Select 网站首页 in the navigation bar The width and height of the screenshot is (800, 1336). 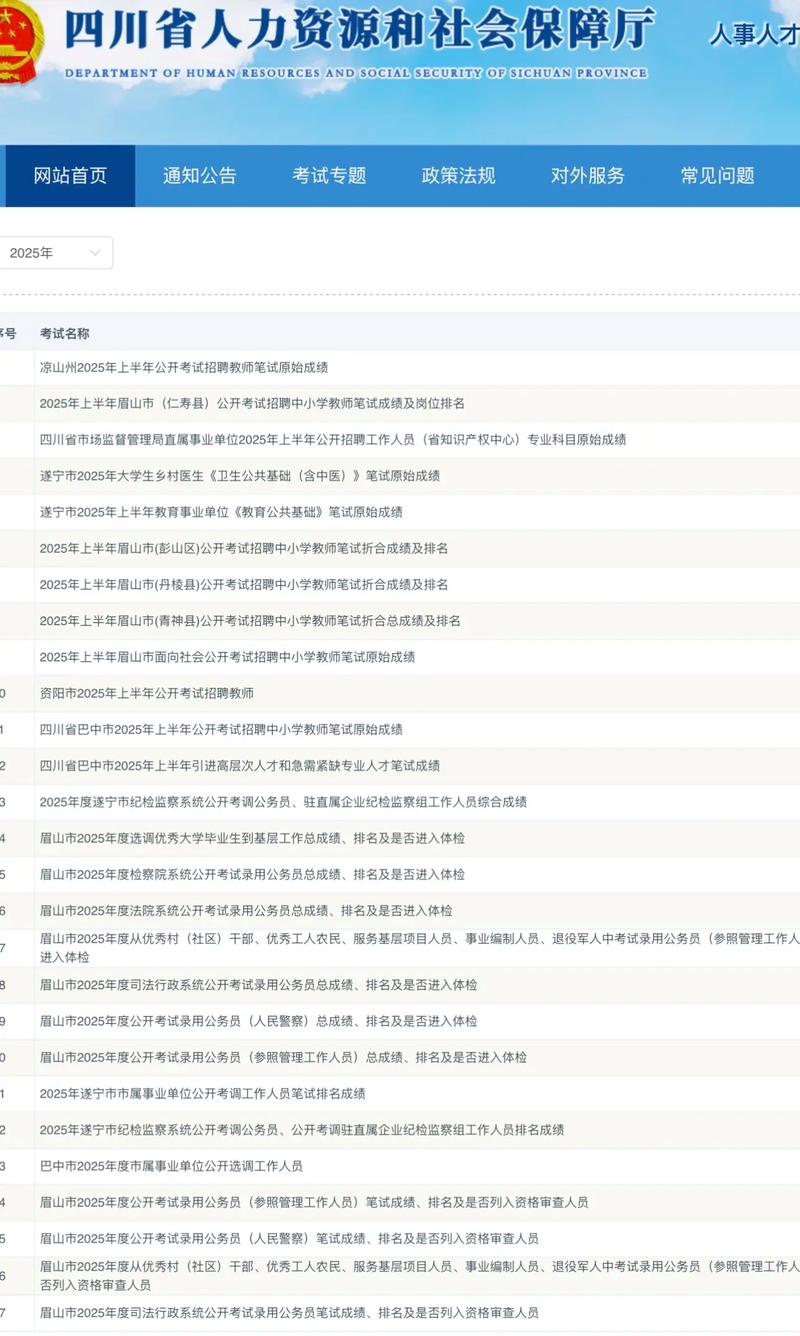68,176
